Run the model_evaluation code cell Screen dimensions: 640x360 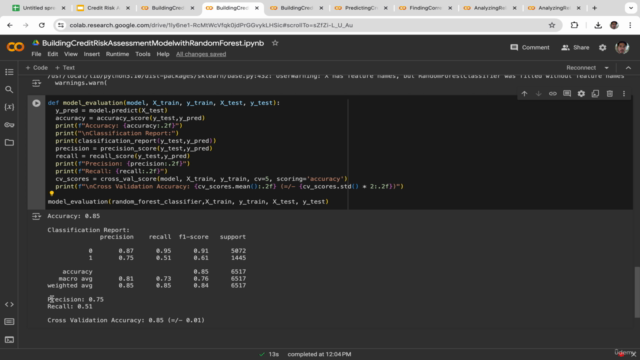[36, 103]
